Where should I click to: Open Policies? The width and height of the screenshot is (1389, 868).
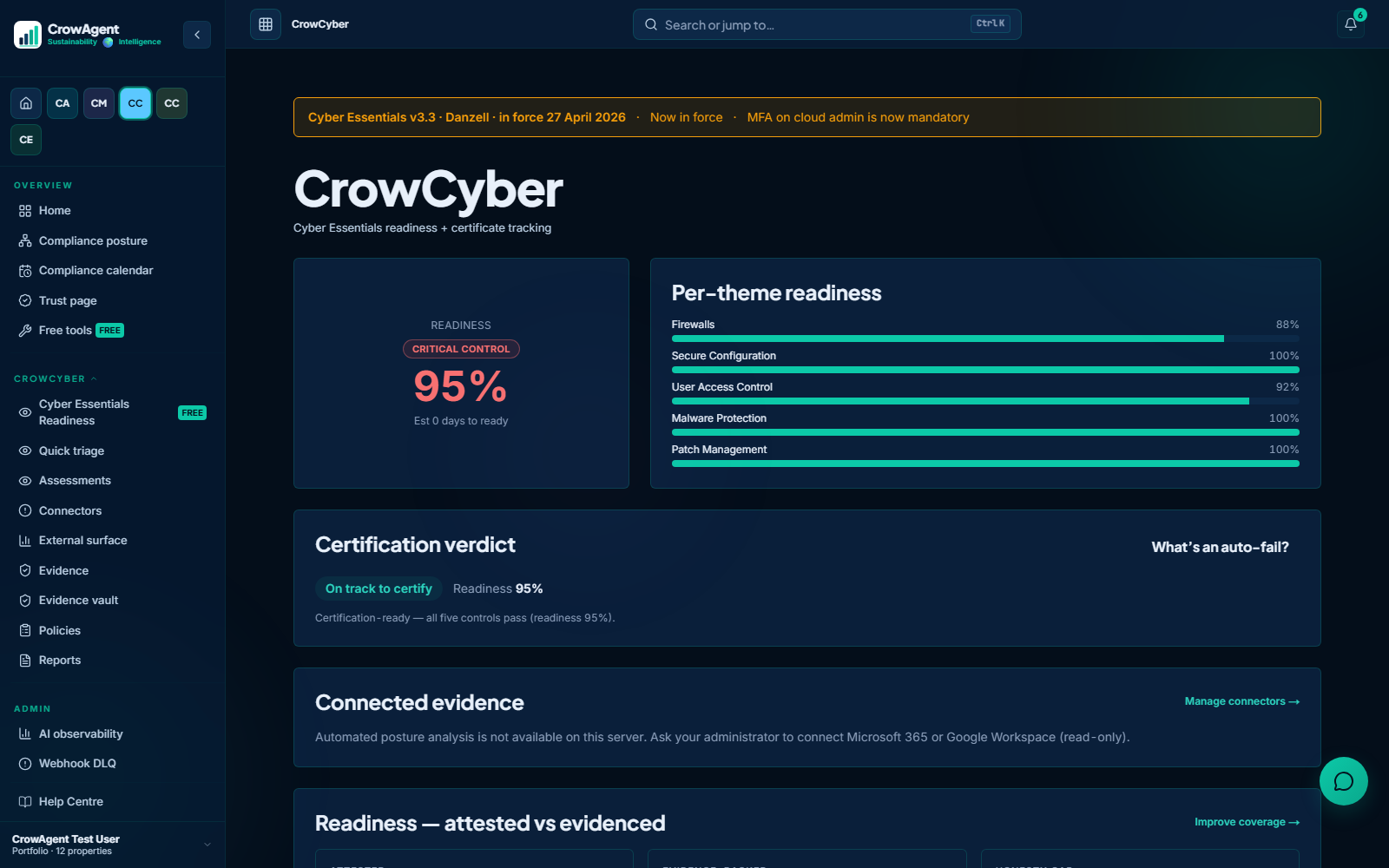point(112,630)
